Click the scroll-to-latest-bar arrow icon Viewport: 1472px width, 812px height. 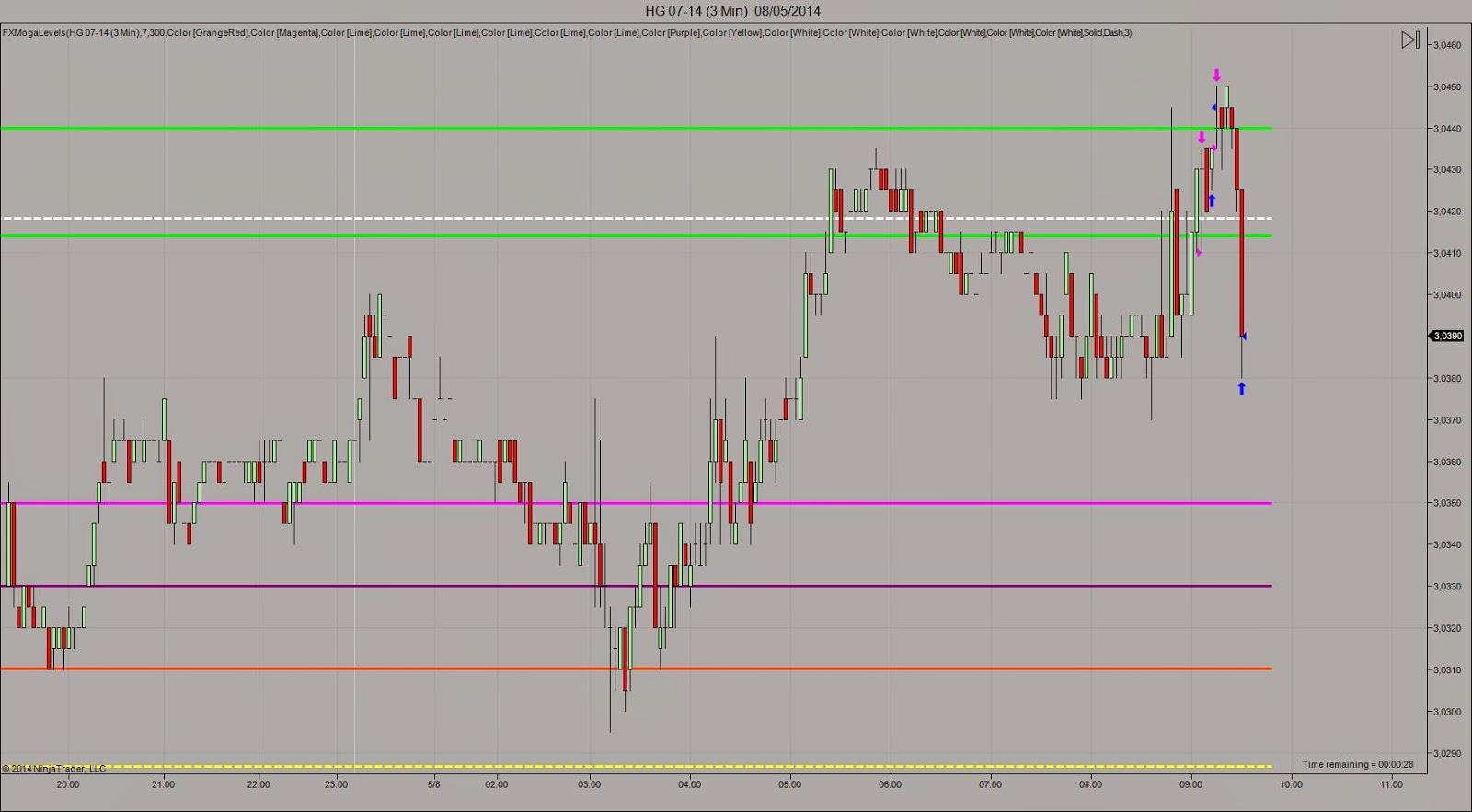(1410, 40)
